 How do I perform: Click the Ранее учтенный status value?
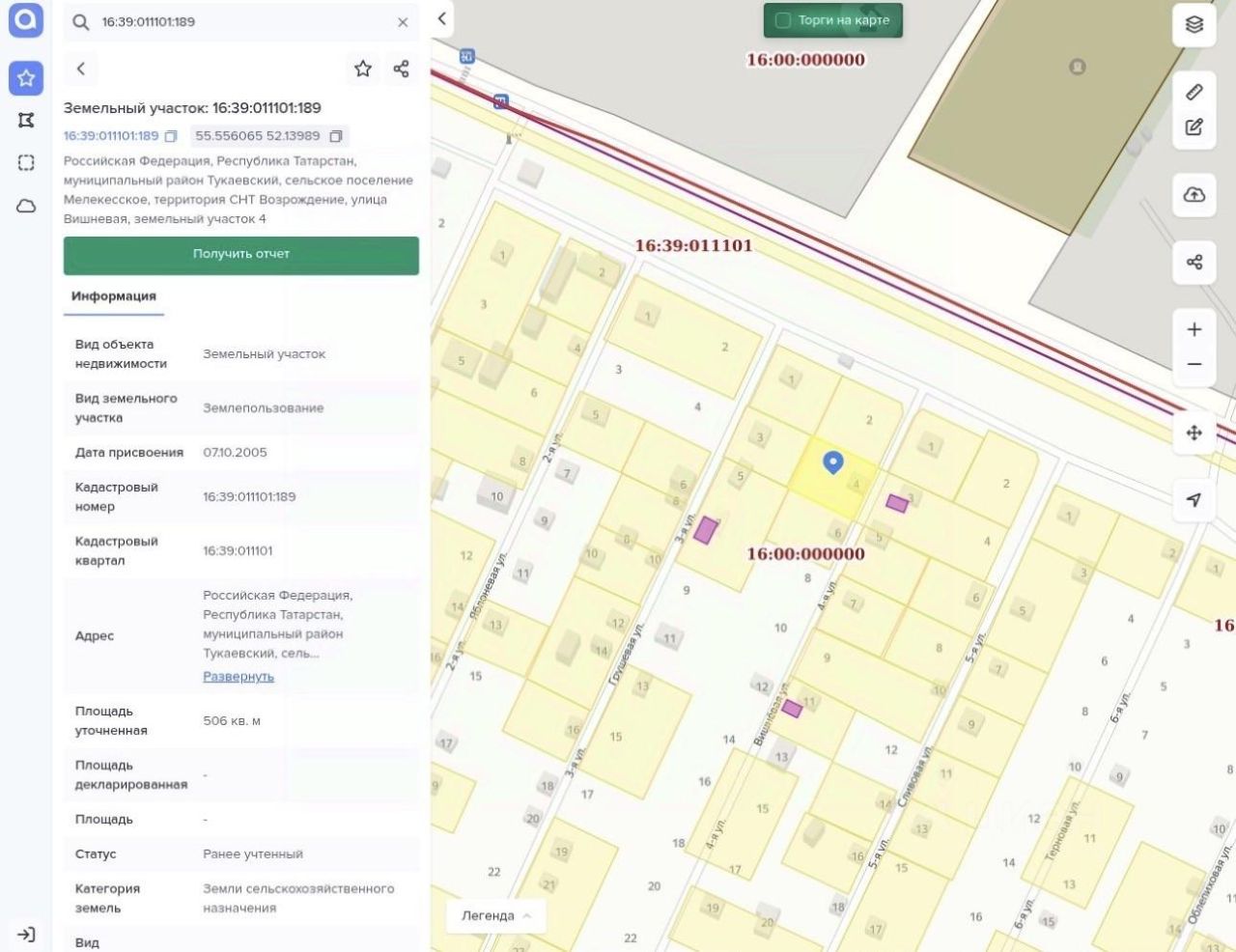click(x=253, y=854)
